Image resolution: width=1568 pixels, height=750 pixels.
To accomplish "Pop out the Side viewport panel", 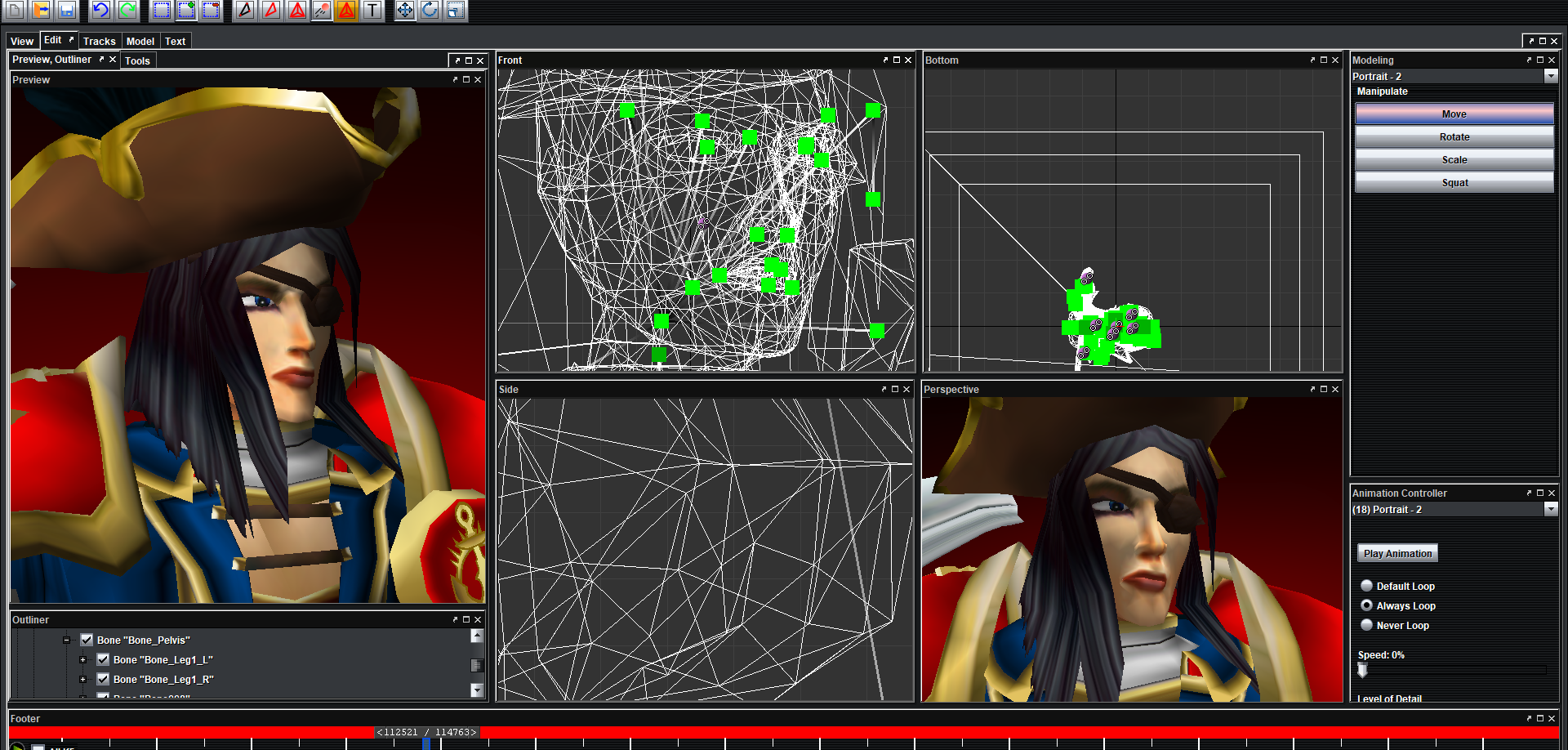I will 884,389.
